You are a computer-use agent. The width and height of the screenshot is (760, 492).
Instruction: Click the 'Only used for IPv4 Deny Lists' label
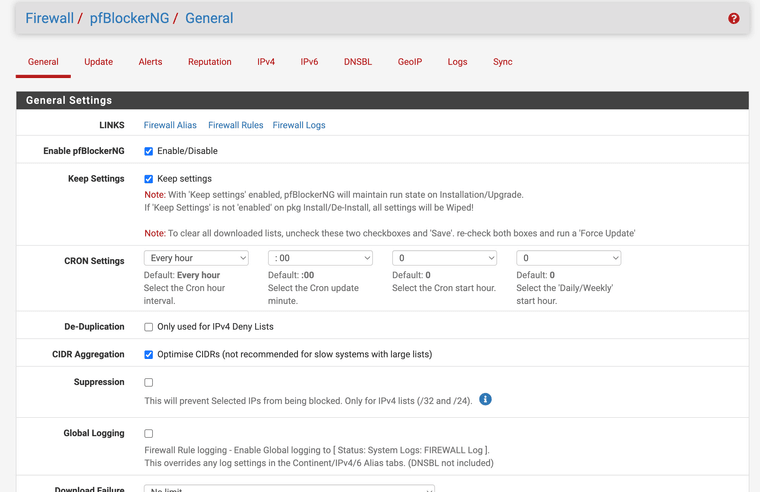[215, 327]
